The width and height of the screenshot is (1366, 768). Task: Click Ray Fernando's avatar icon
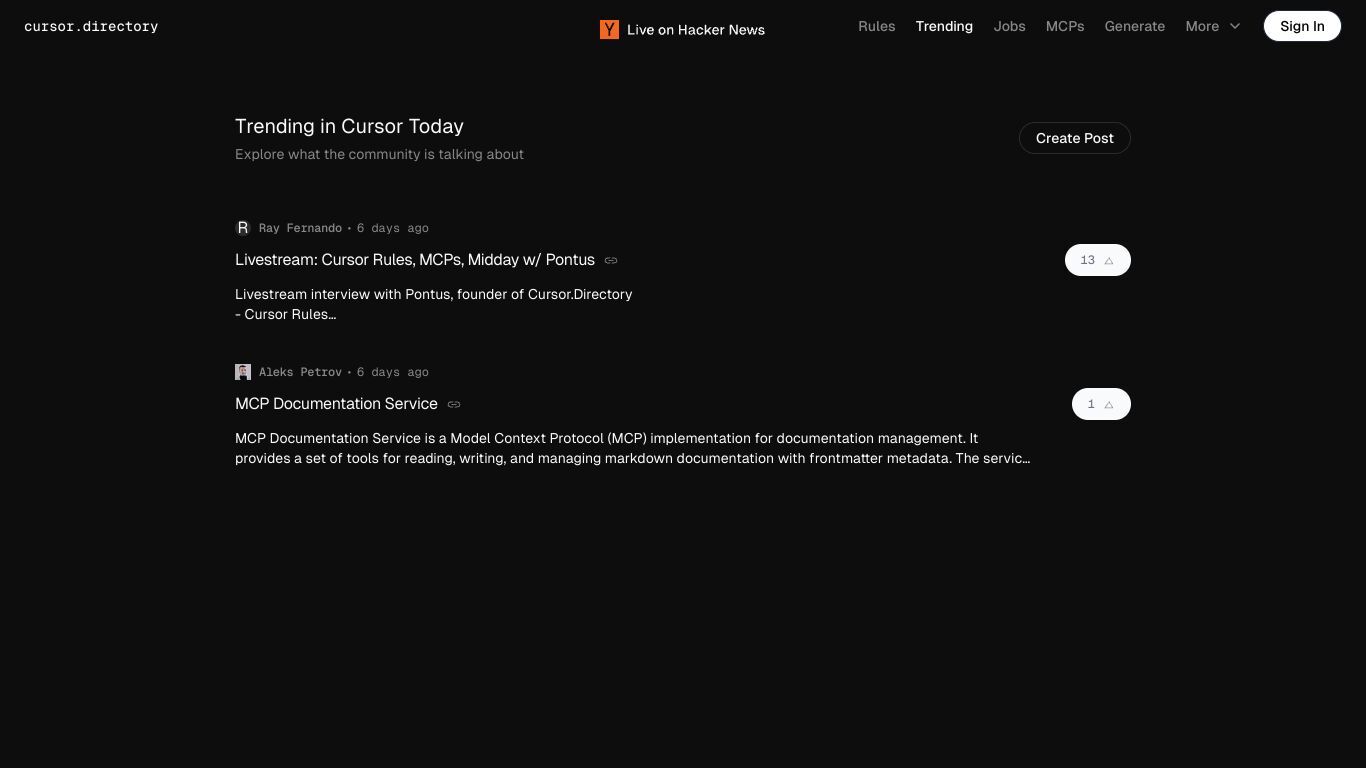tap(243, 228)
